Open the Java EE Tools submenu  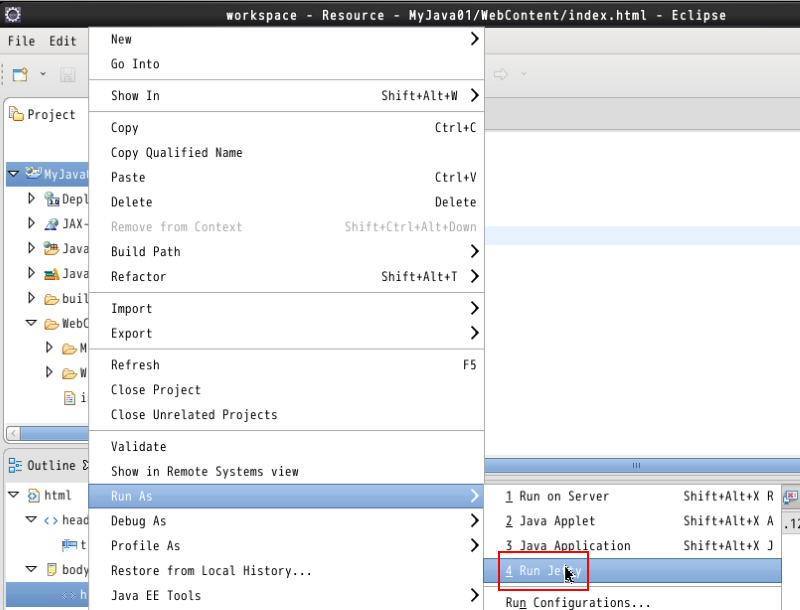(286, 595)
